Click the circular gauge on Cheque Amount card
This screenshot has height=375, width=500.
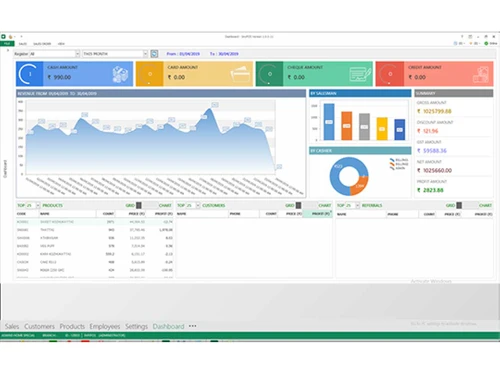coord(269,74)
